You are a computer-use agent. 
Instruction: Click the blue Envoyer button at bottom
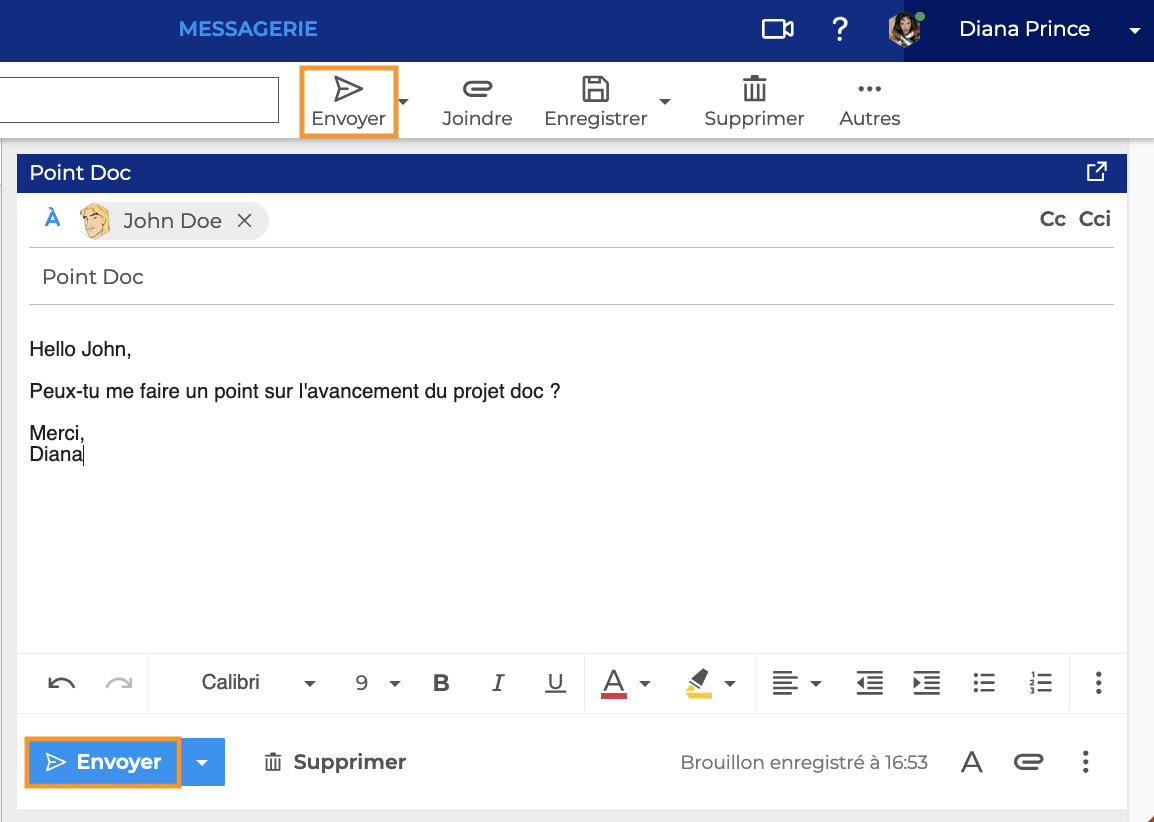click(104, 763)
